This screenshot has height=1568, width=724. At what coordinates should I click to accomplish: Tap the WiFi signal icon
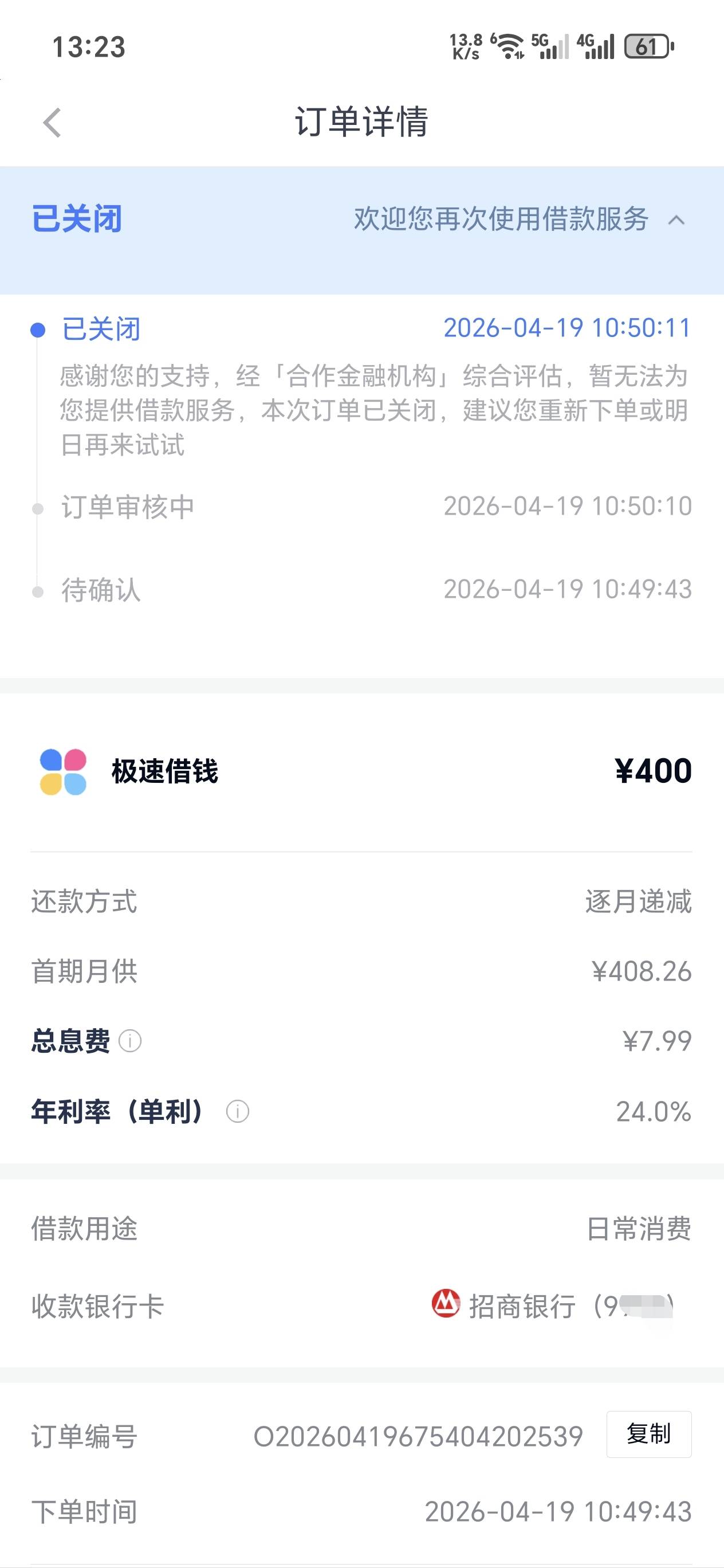point(509,47)
